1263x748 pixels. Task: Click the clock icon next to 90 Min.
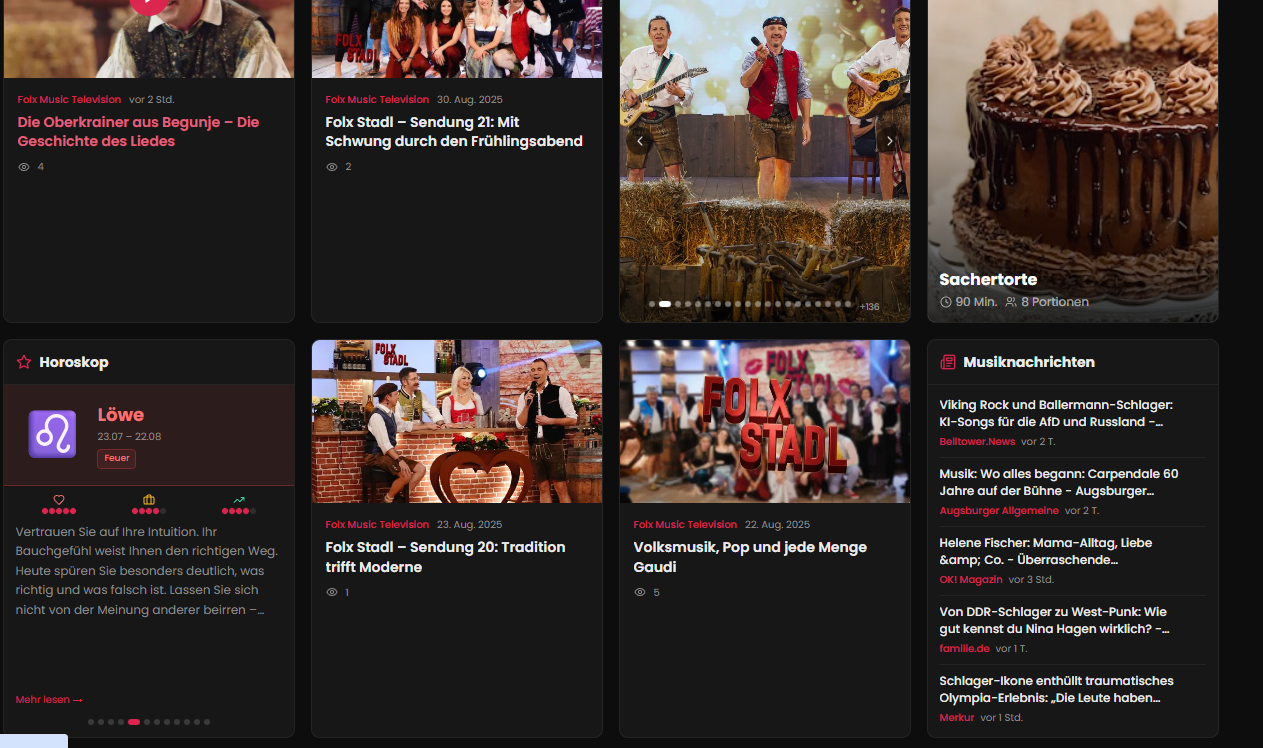click(946, 302)
